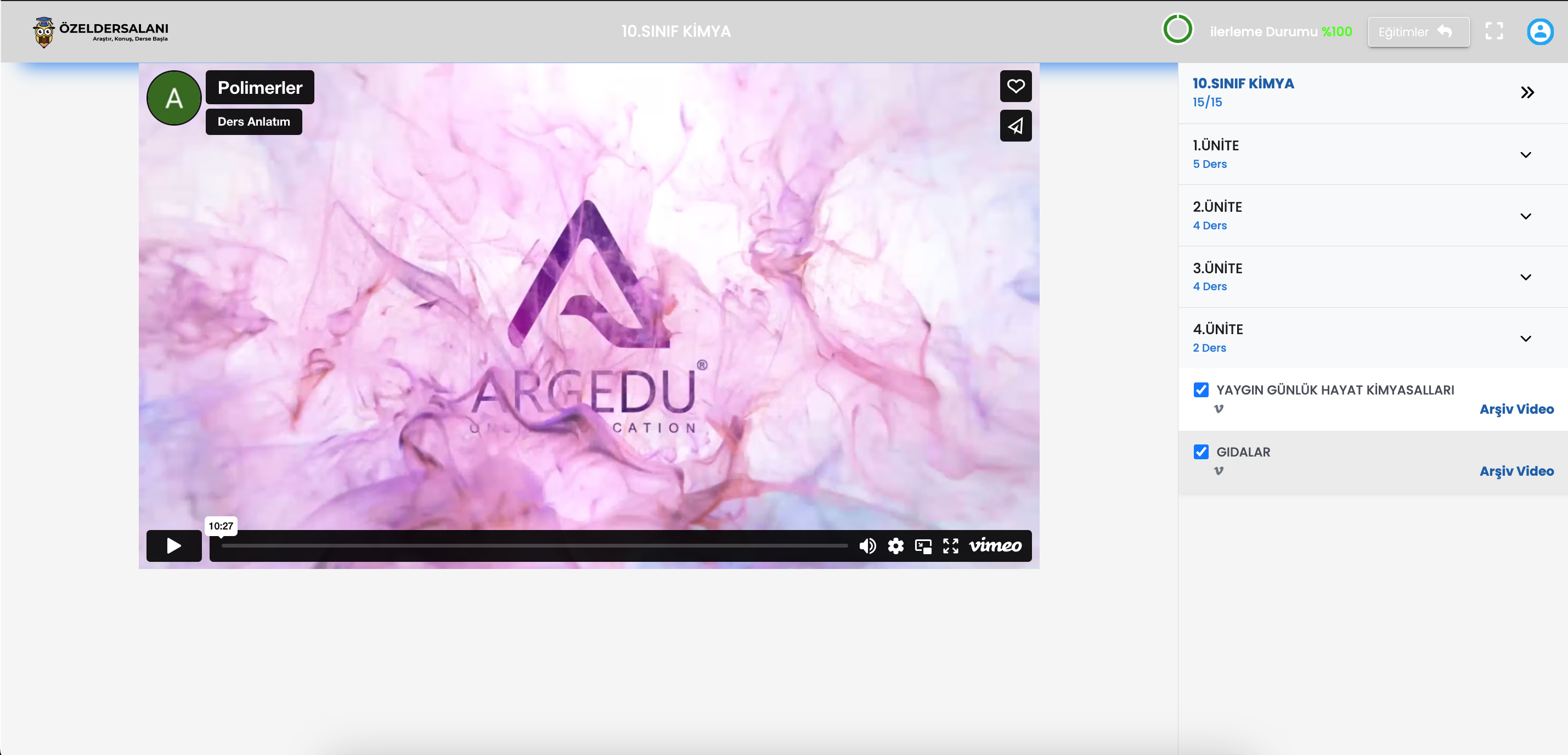Uncheck YAYGIN GÜNLÜK HAYAT KİMYASALLARI checkbox

click(x=1200, y=390)
